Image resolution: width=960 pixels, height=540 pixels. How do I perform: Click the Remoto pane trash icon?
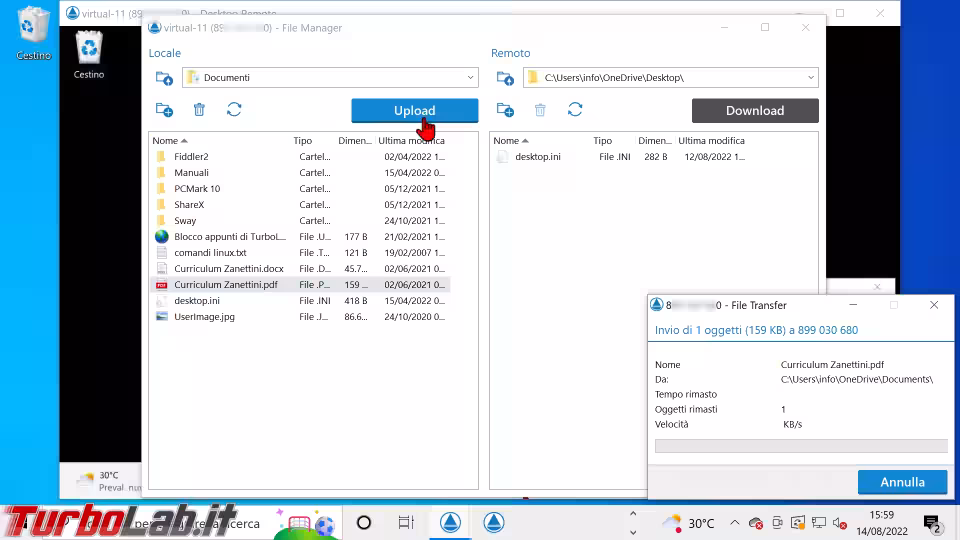coord(540,110)
